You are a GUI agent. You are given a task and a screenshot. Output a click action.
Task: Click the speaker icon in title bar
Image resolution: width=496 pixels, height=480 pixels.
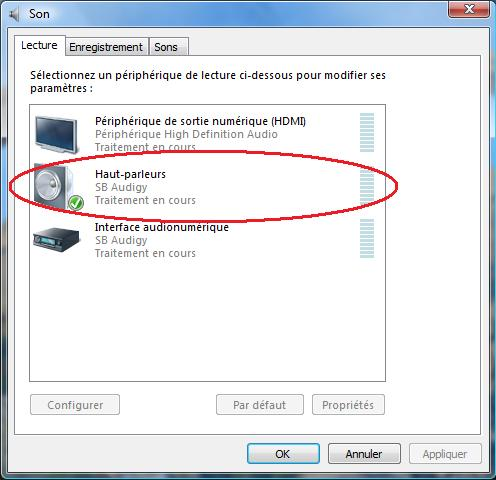coord(15,14)
